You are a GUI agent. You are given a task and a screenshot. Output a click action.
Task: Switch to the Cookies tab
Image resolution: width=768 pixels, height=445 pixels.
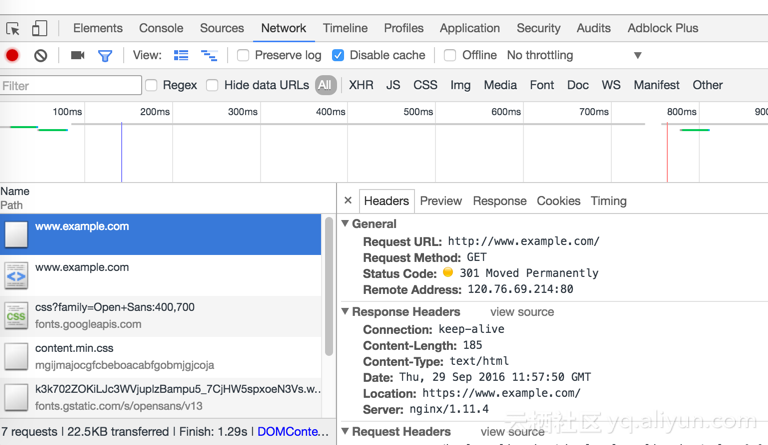(558, 201)
